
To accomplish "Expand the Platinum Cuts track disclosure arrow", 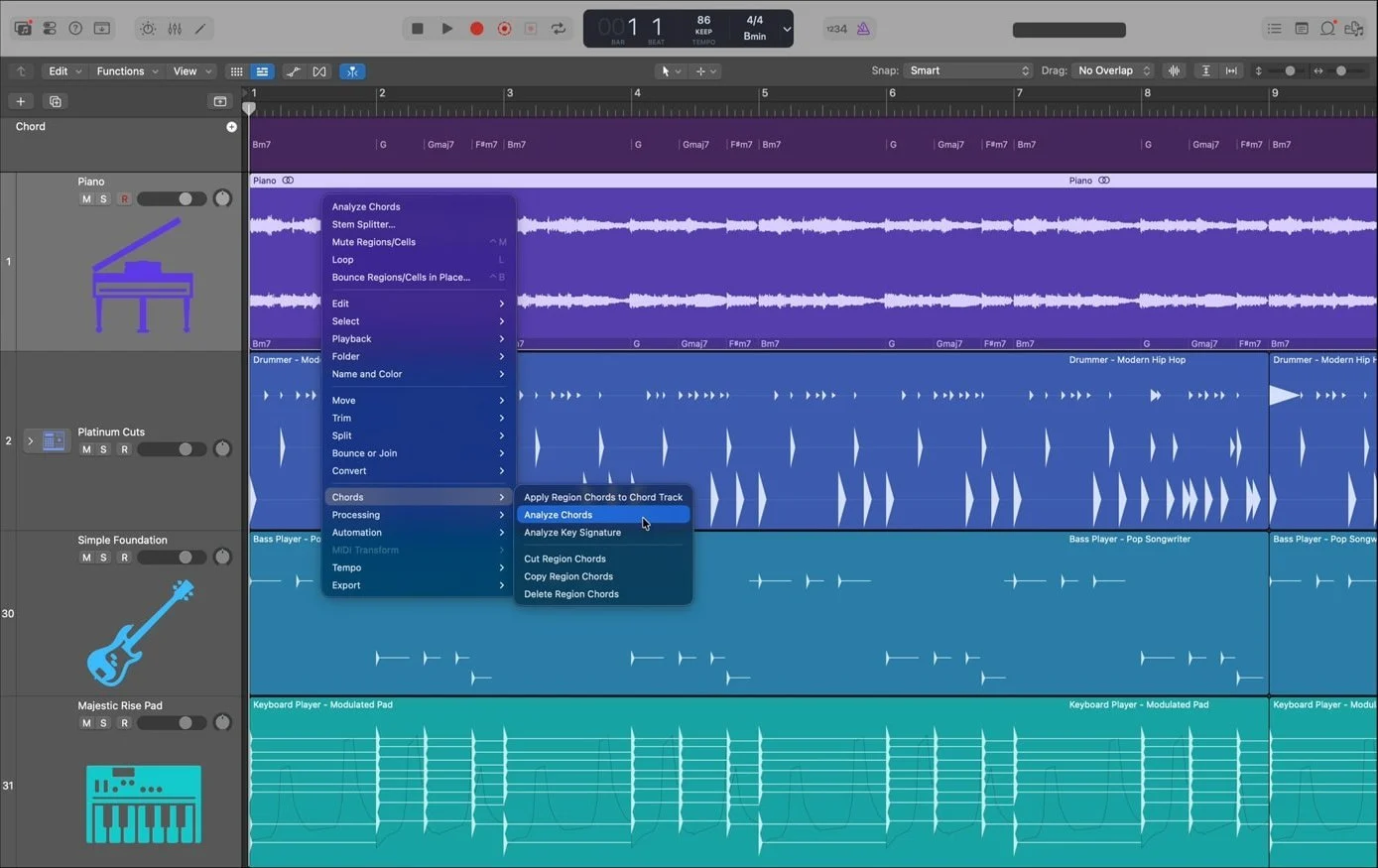I will pos(30,440).
